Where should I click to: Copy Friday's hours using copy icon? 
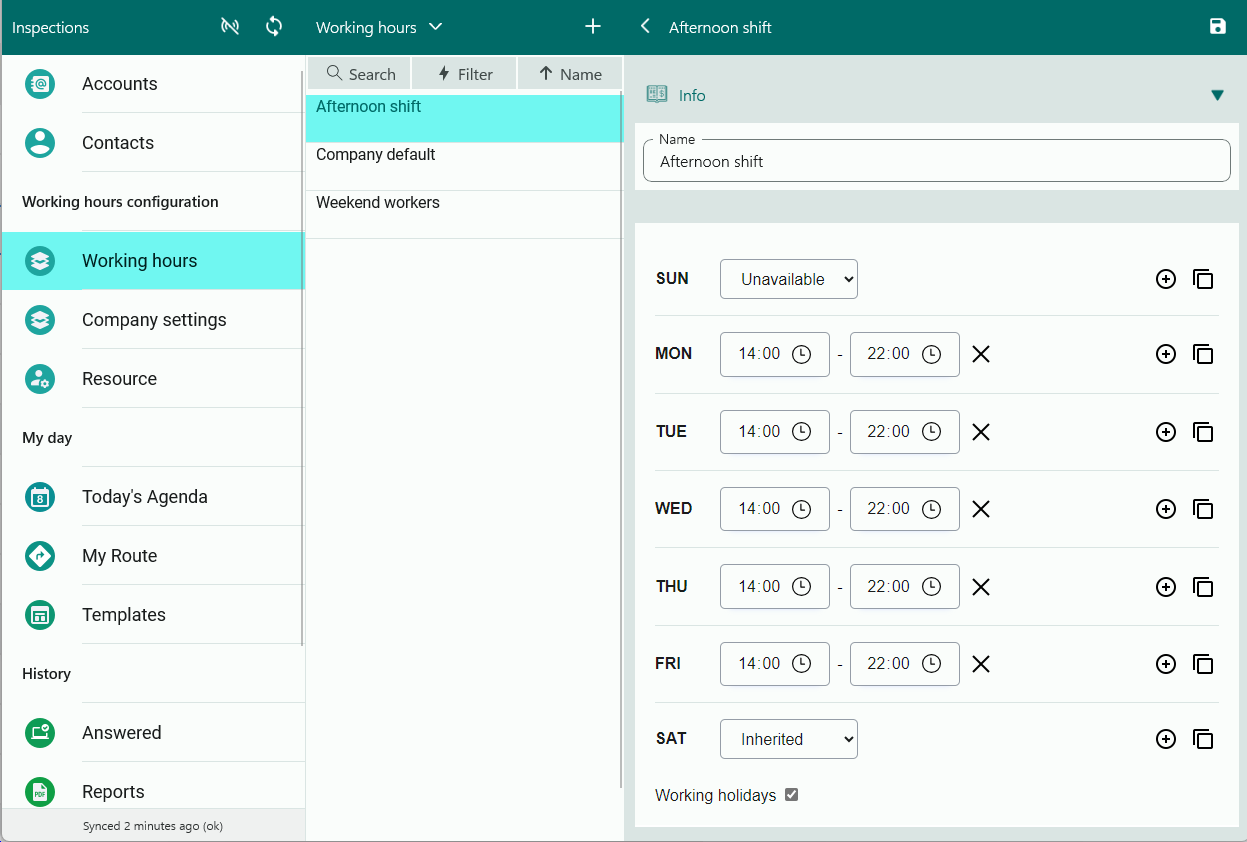[x=1203, y=664]
